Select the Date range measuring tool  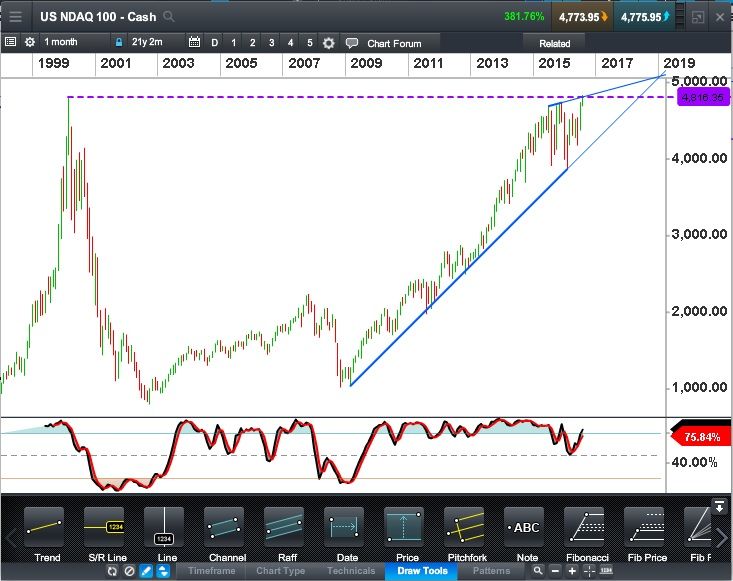(344, 527)
